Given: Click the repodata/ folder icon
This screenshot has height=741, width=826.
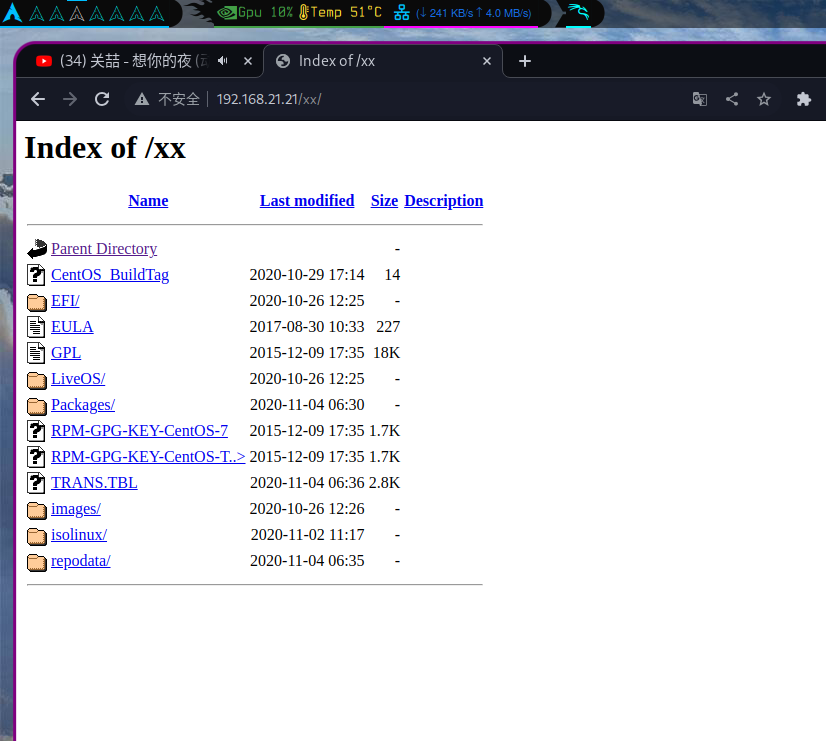Looking at the screenshot, I should coord(37,561).
